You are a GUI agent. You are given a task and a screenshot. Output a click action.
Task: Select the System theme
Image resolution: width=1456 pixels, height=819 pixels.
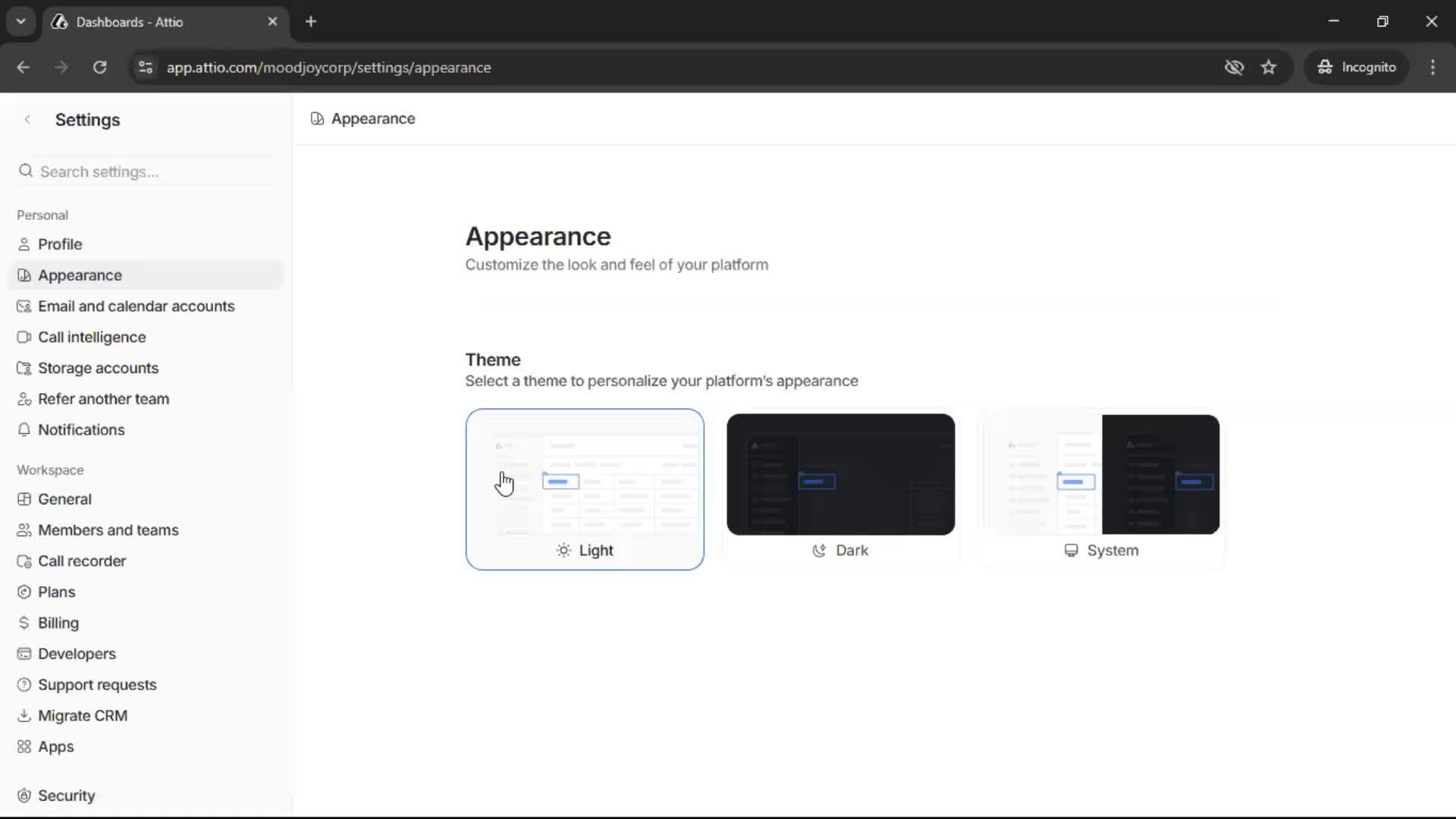click(1101, 489)
